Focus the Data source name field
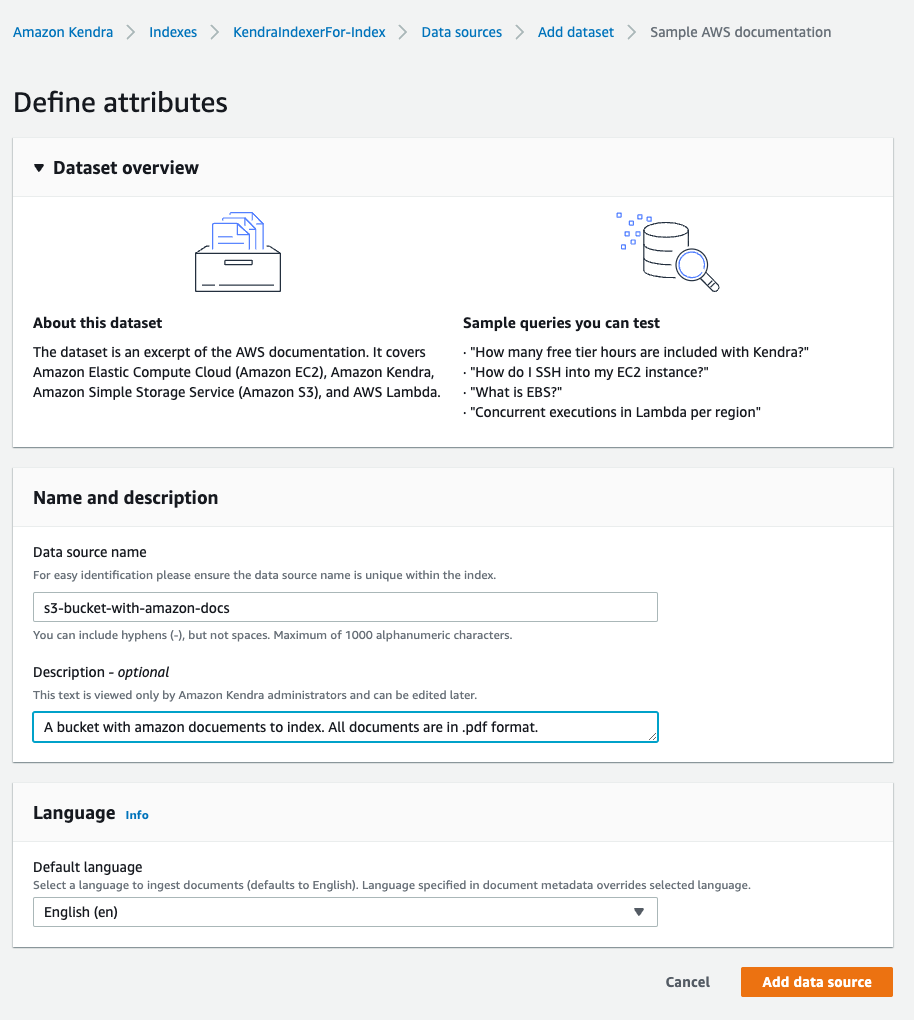The image size is (914, 1020). point(345,608)
